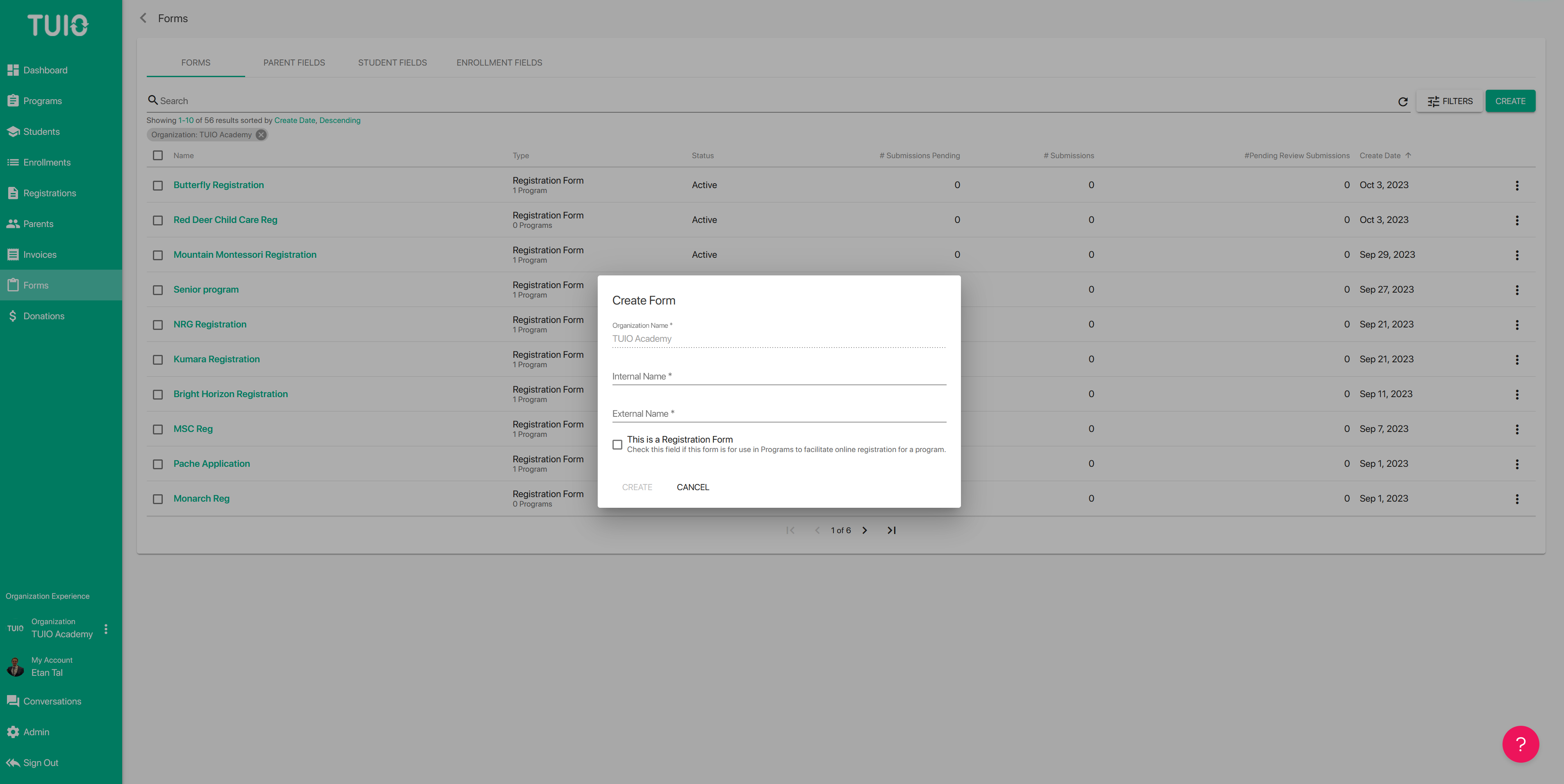
Task: Select the Monarch Reg row checkbox
Action: 158,500
